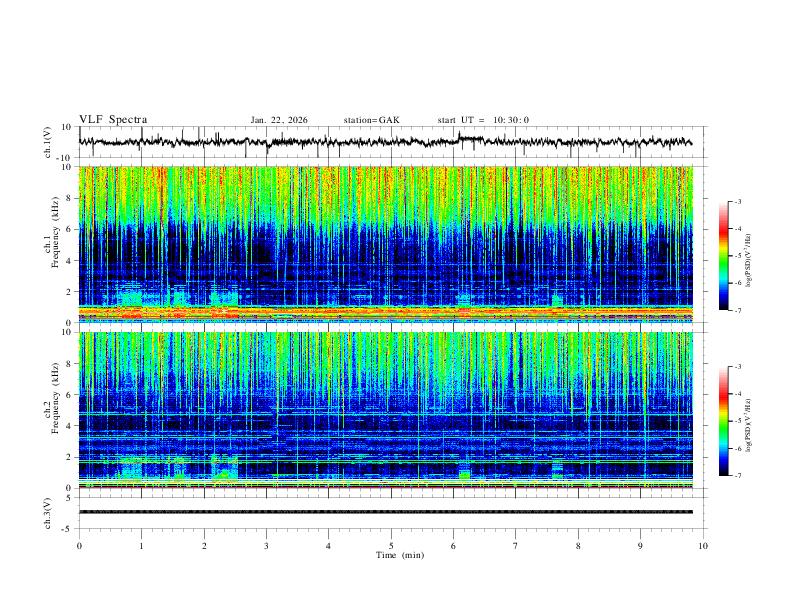Click inside the ch.1 spectrogram panel

(x=386, y=244)
